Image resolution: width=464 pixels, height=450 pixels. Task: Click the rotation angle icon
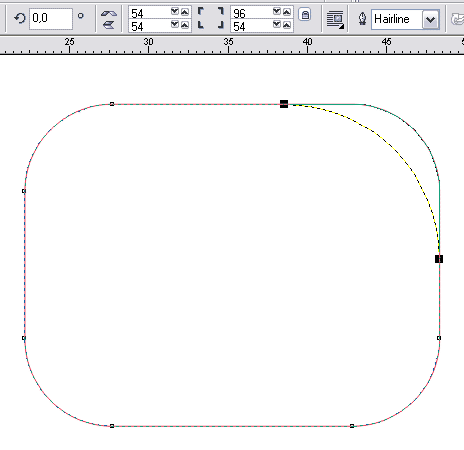pyautogui.click(x=20, y=18)
